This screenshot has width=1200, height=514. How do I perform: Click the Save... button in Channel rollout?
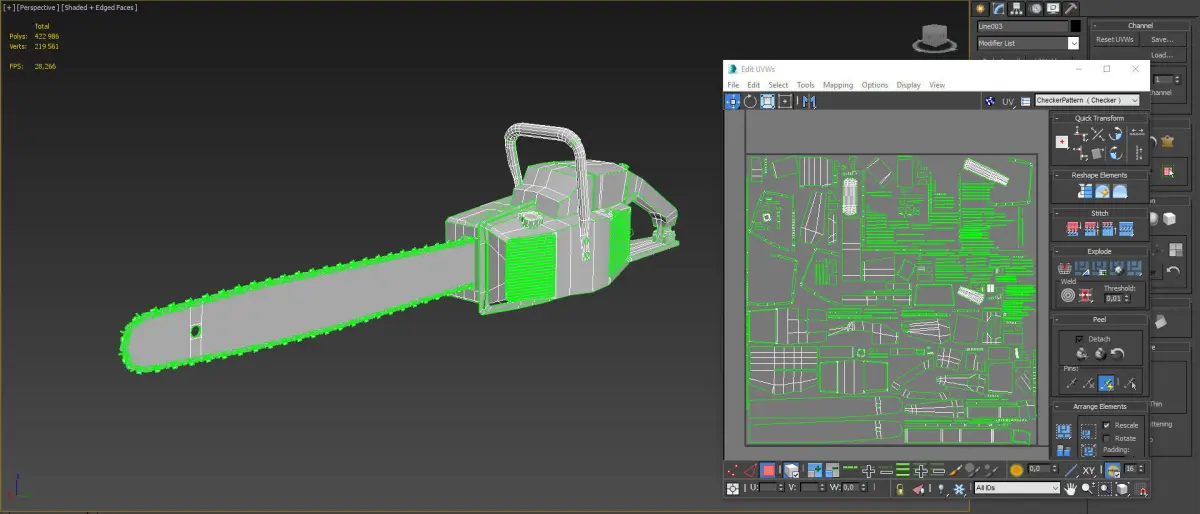tap(1161, 40)
